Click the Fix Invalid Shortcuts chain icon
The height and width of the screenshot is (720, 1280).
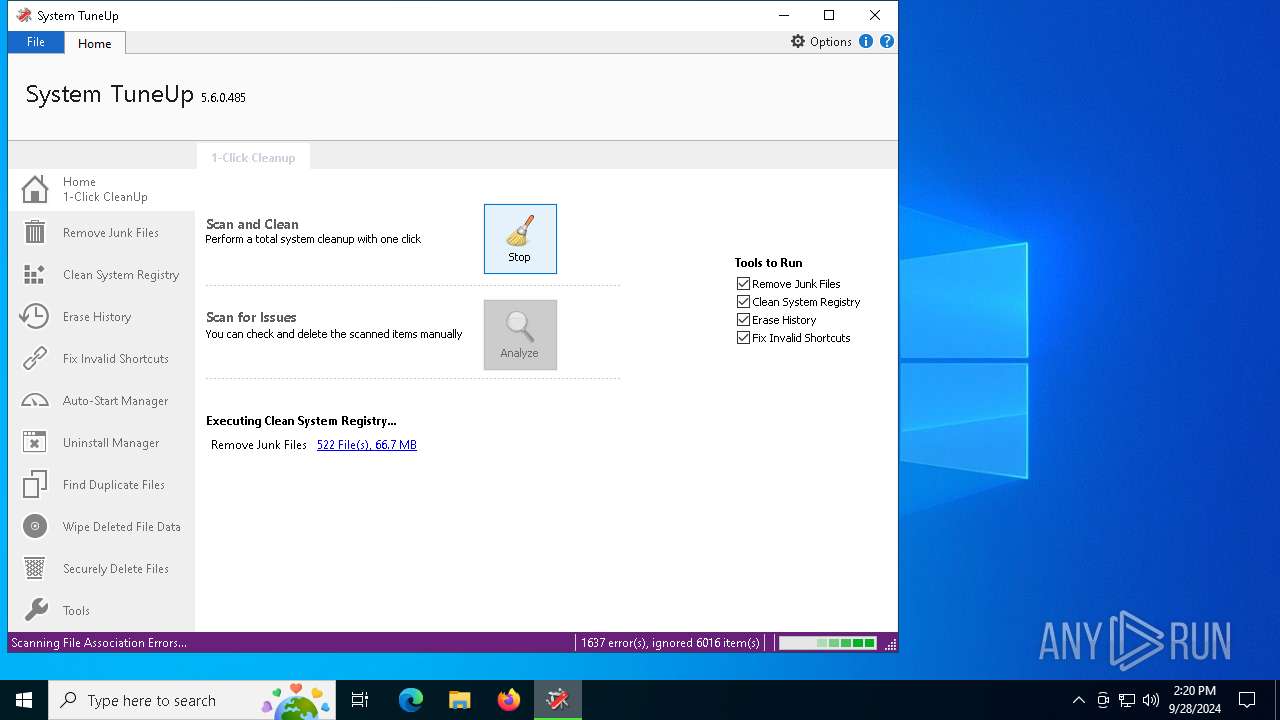click(x=35, y=358)
